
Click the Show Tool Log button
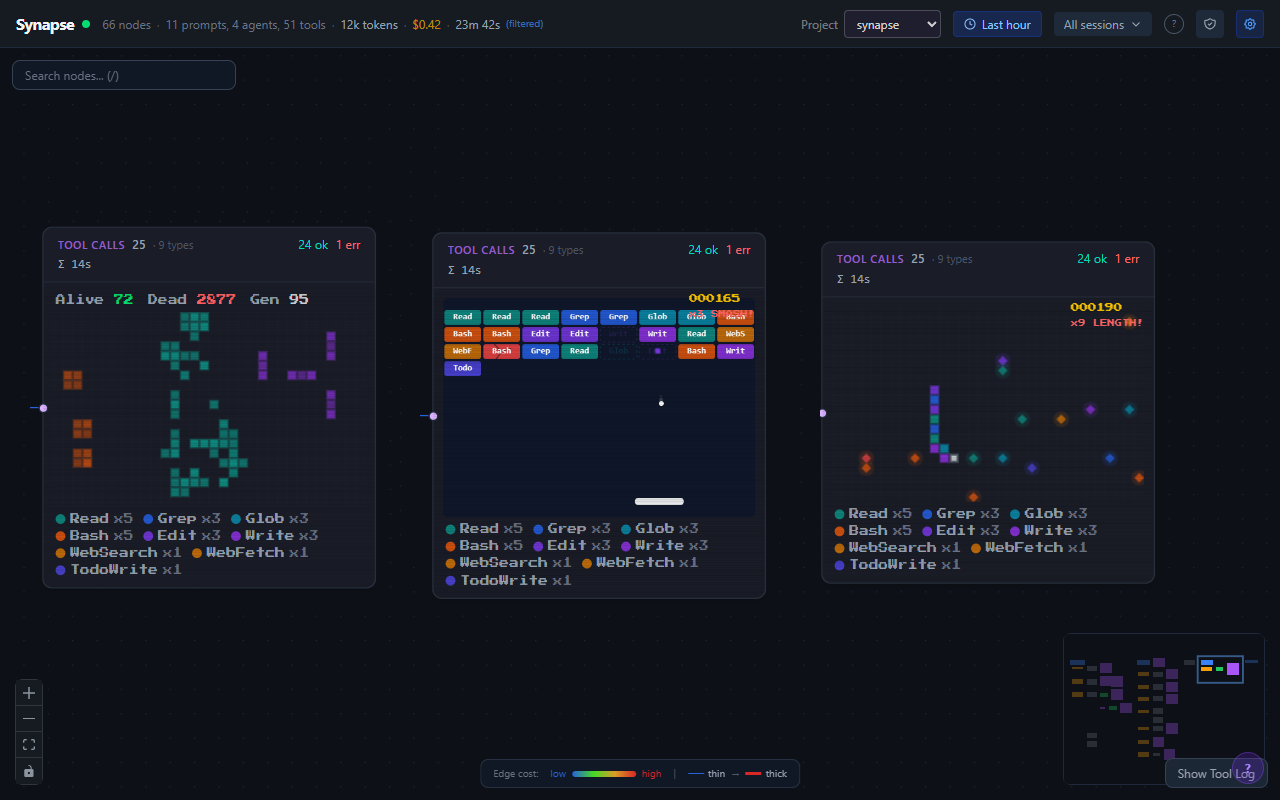click(x=1216, y=772)
